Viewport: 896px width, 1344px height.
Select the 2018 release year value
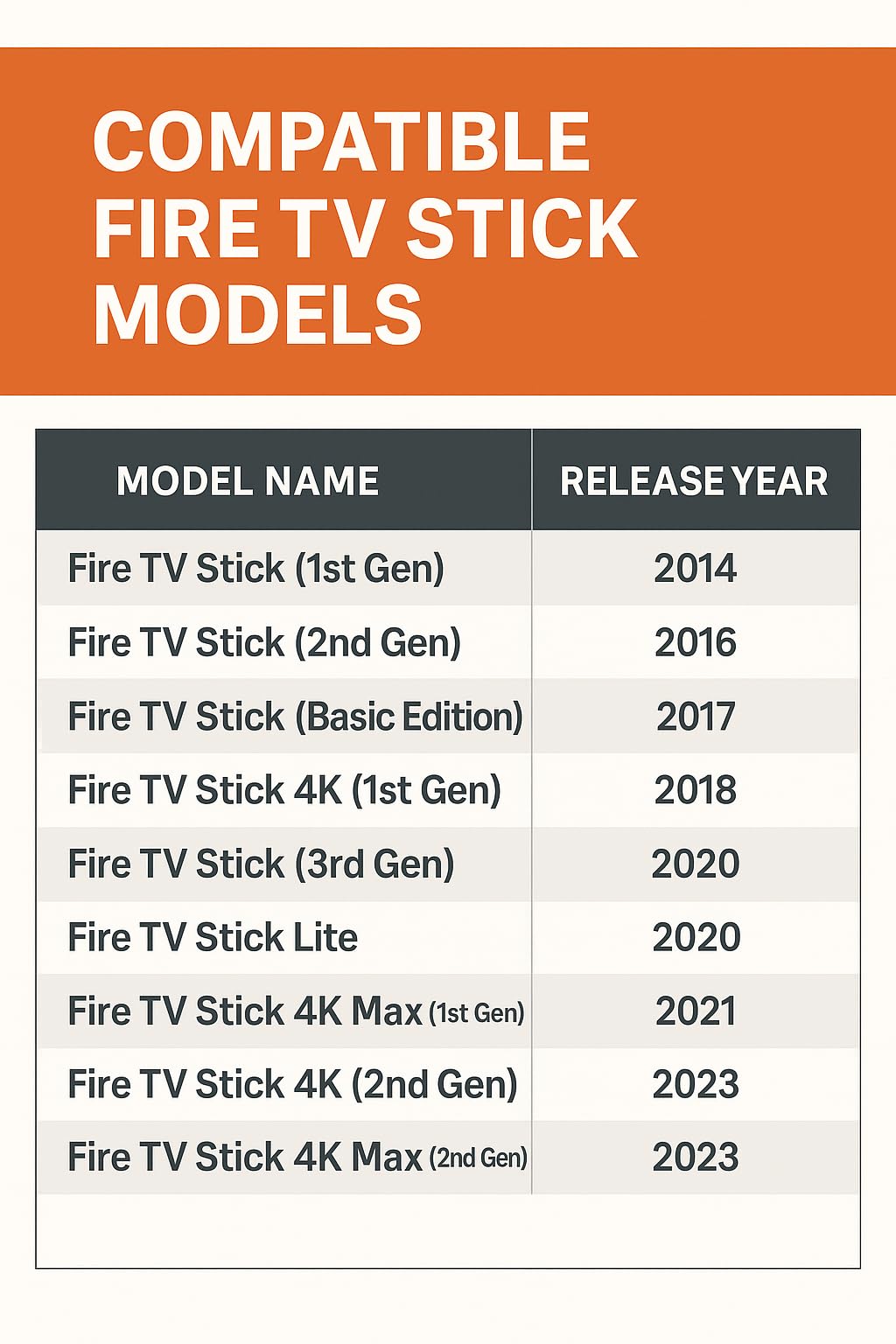[x=696, y=790]
